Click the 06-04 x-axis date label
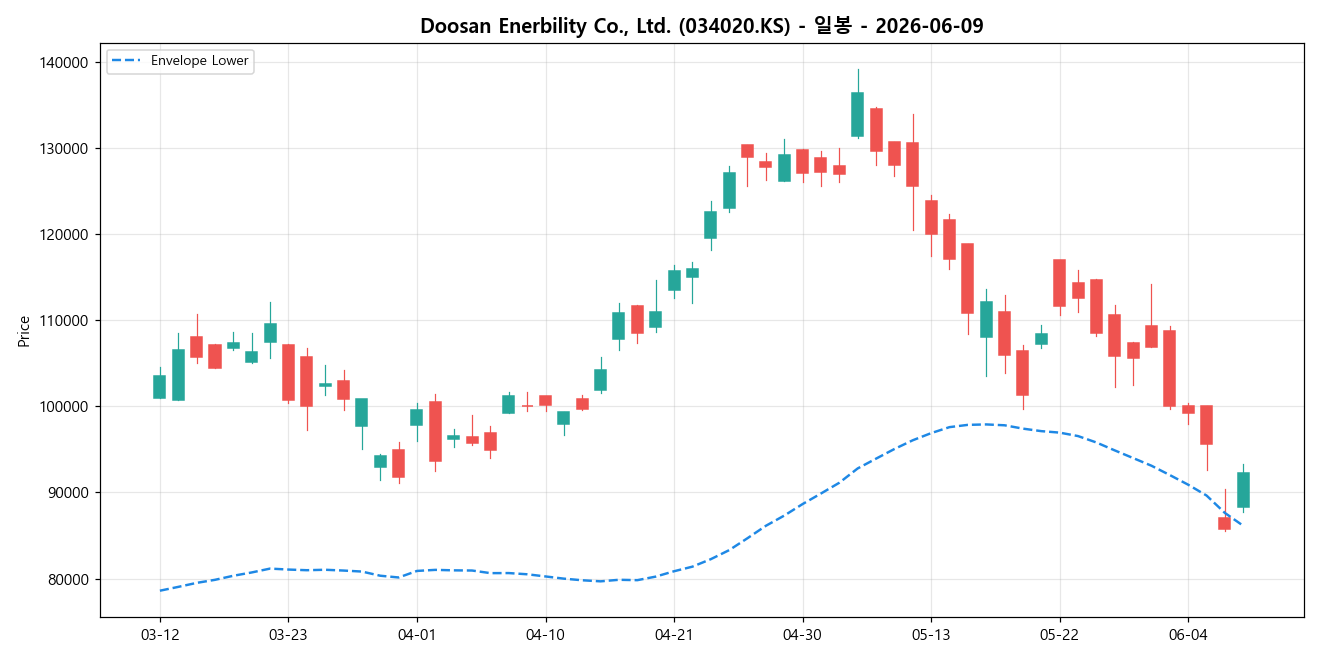 coord(1188,635)
